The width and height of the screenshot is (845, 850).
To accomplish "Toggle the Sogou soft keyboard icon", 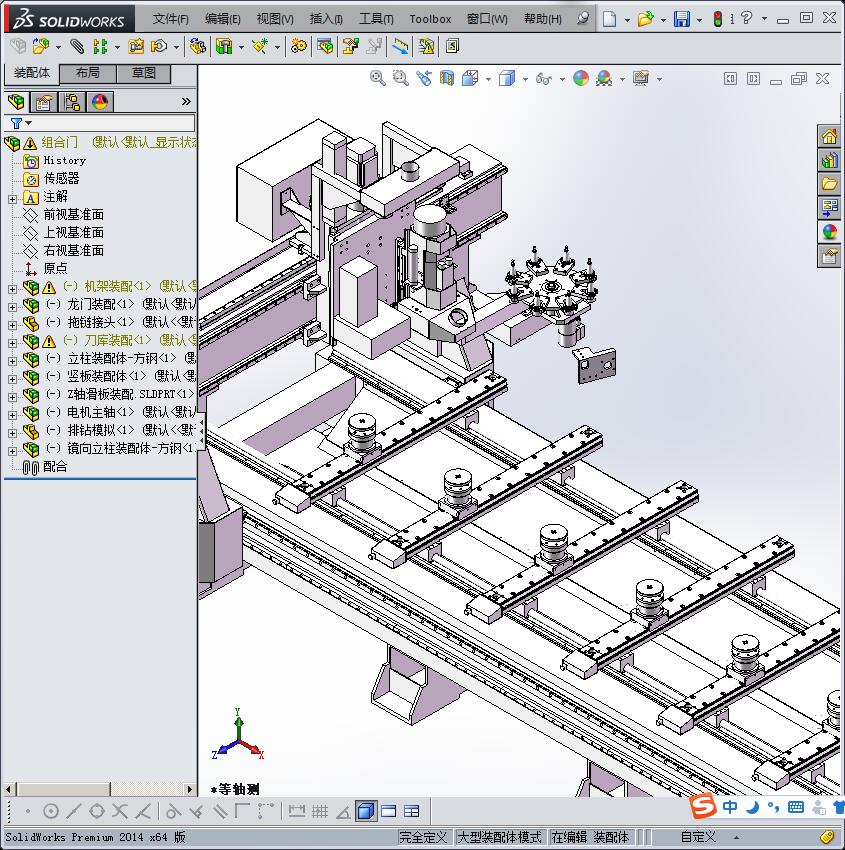I will 796,807.
